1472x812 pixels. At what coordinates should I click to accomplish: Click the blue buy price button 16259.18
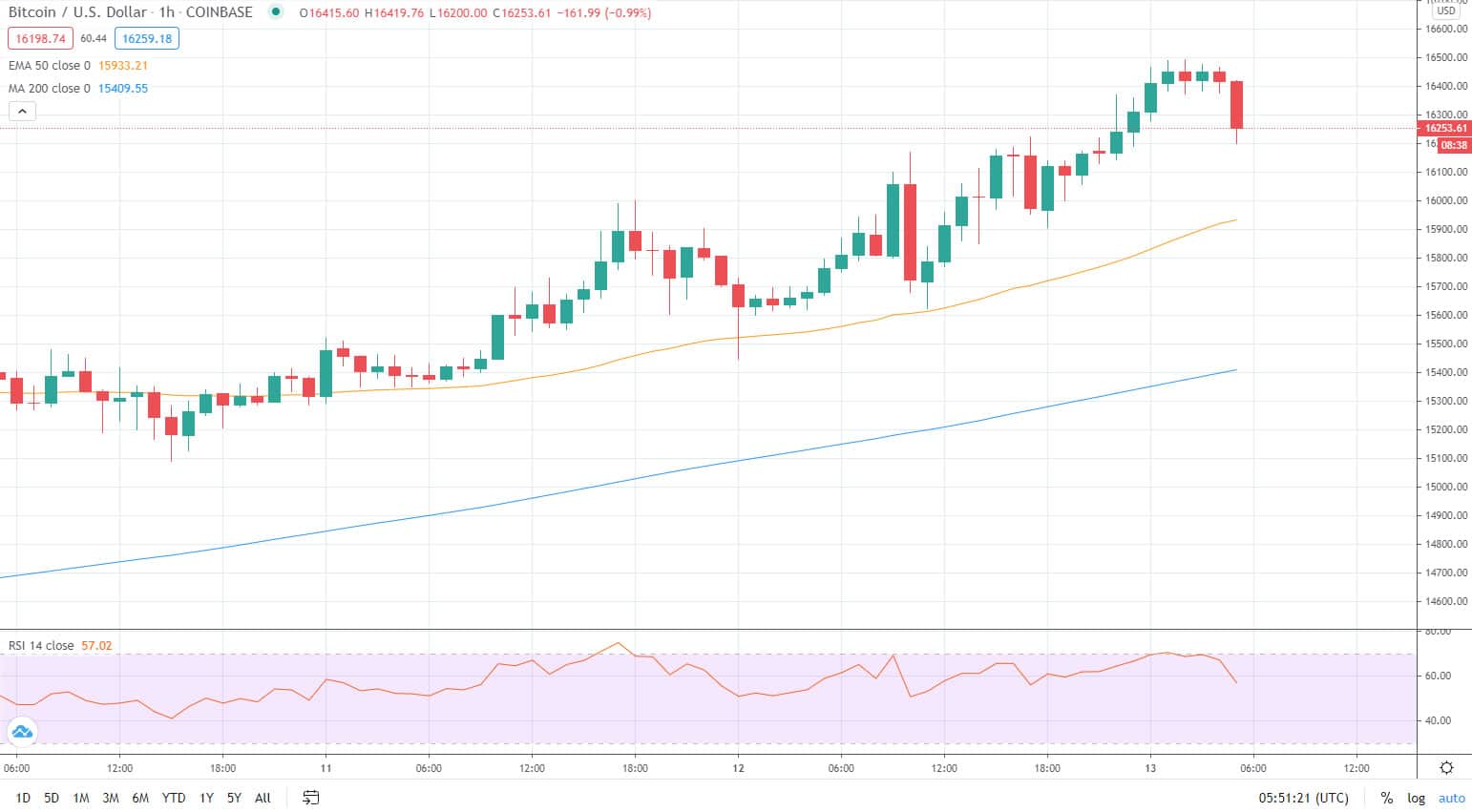pyautogui.click(x=146, y=39)
